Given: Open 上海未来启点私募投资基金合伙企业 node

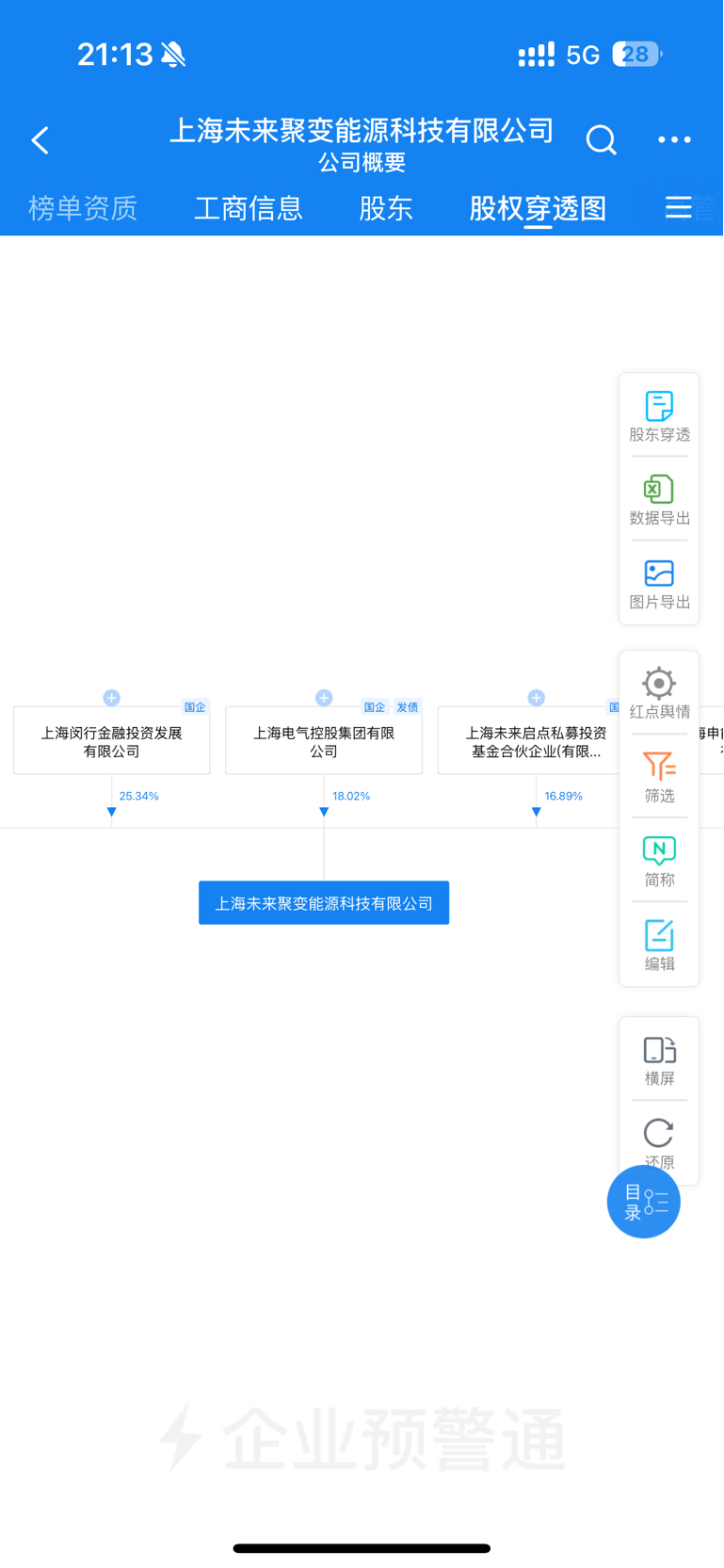Looking at the screenshot, I should click(x=529, y=741).
